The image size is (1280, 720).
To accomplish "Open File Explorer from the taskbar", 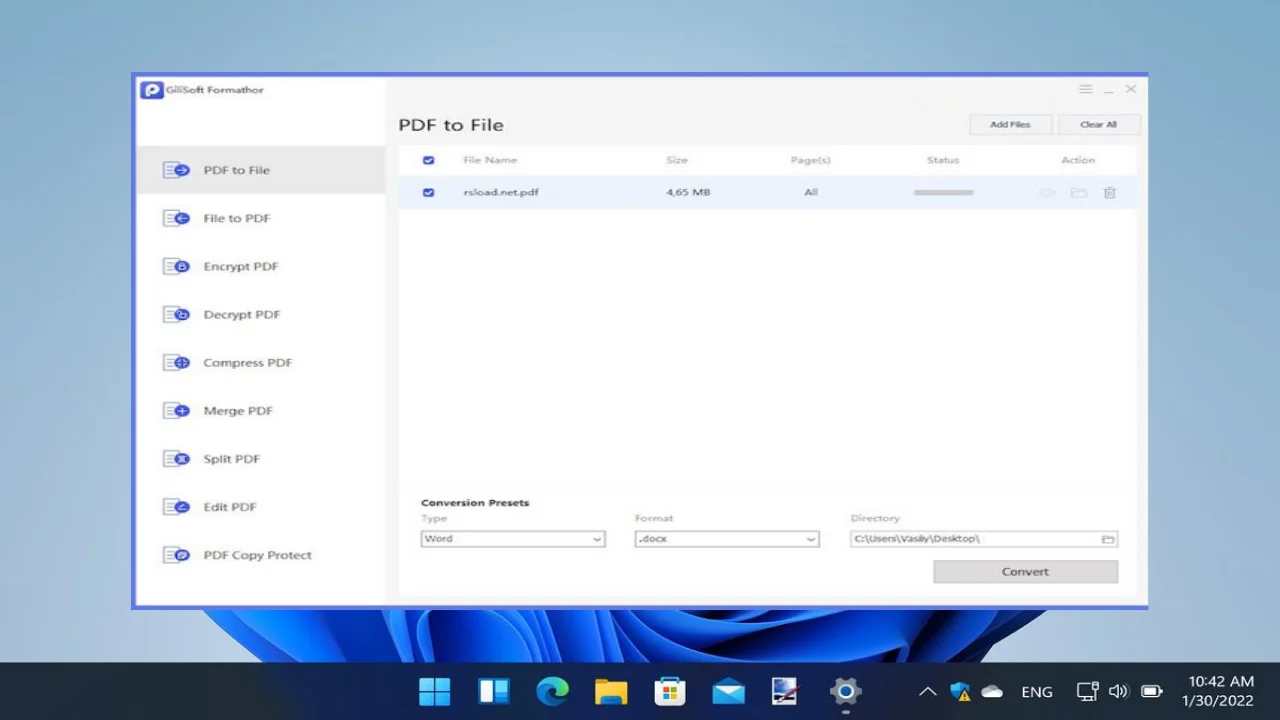I will tap(611, 691).
